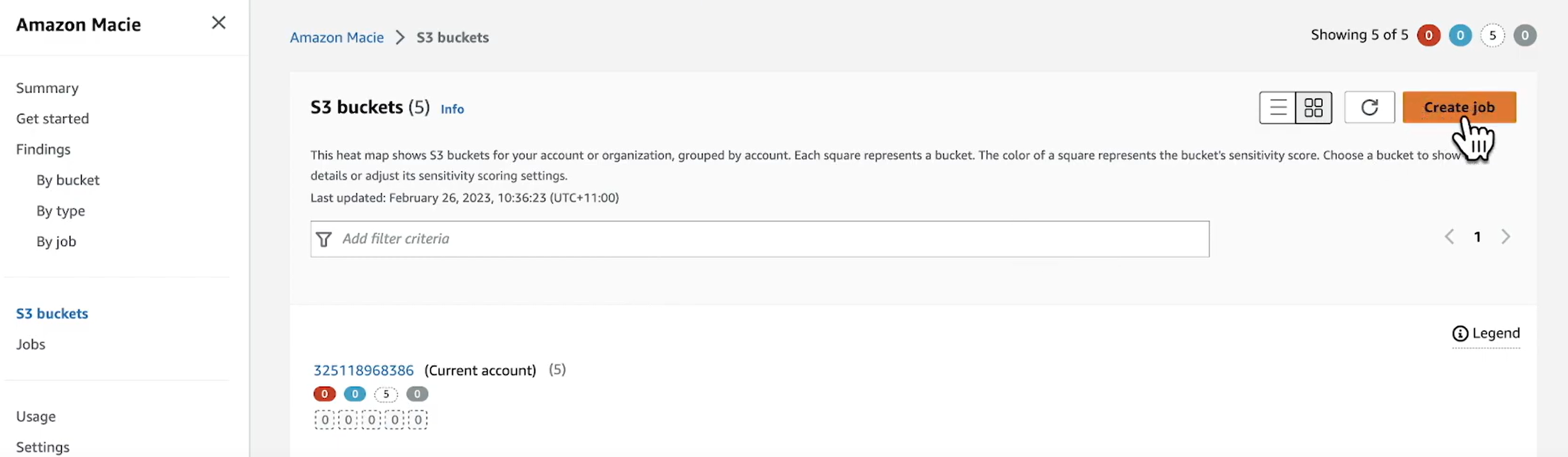Screen dimensions: 1568x457
Task: Click the Amazon Macie breadcrumb link
Action: 336,37
